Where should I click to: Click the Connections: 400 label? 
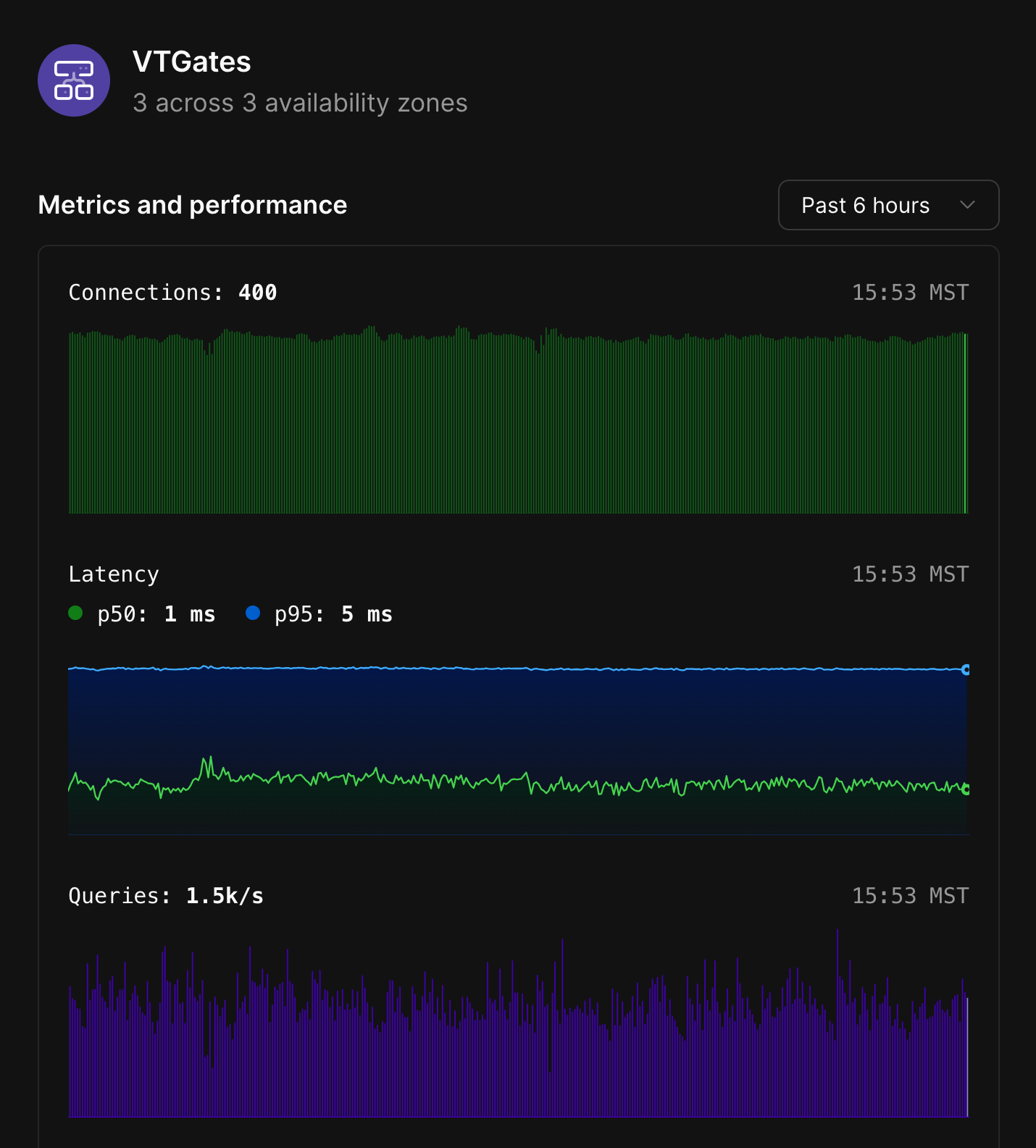pos(172,292)
